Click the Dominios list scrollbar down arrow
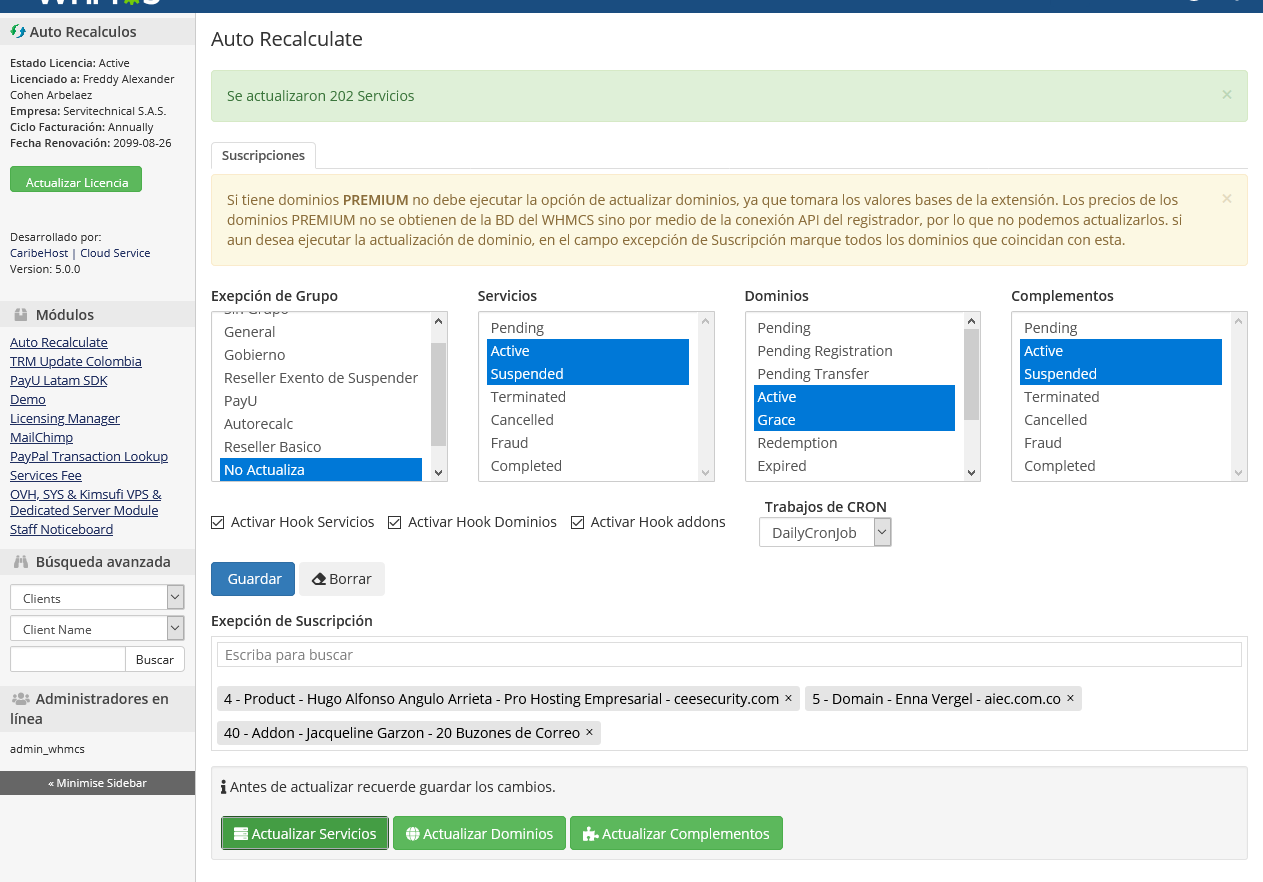 971,472
